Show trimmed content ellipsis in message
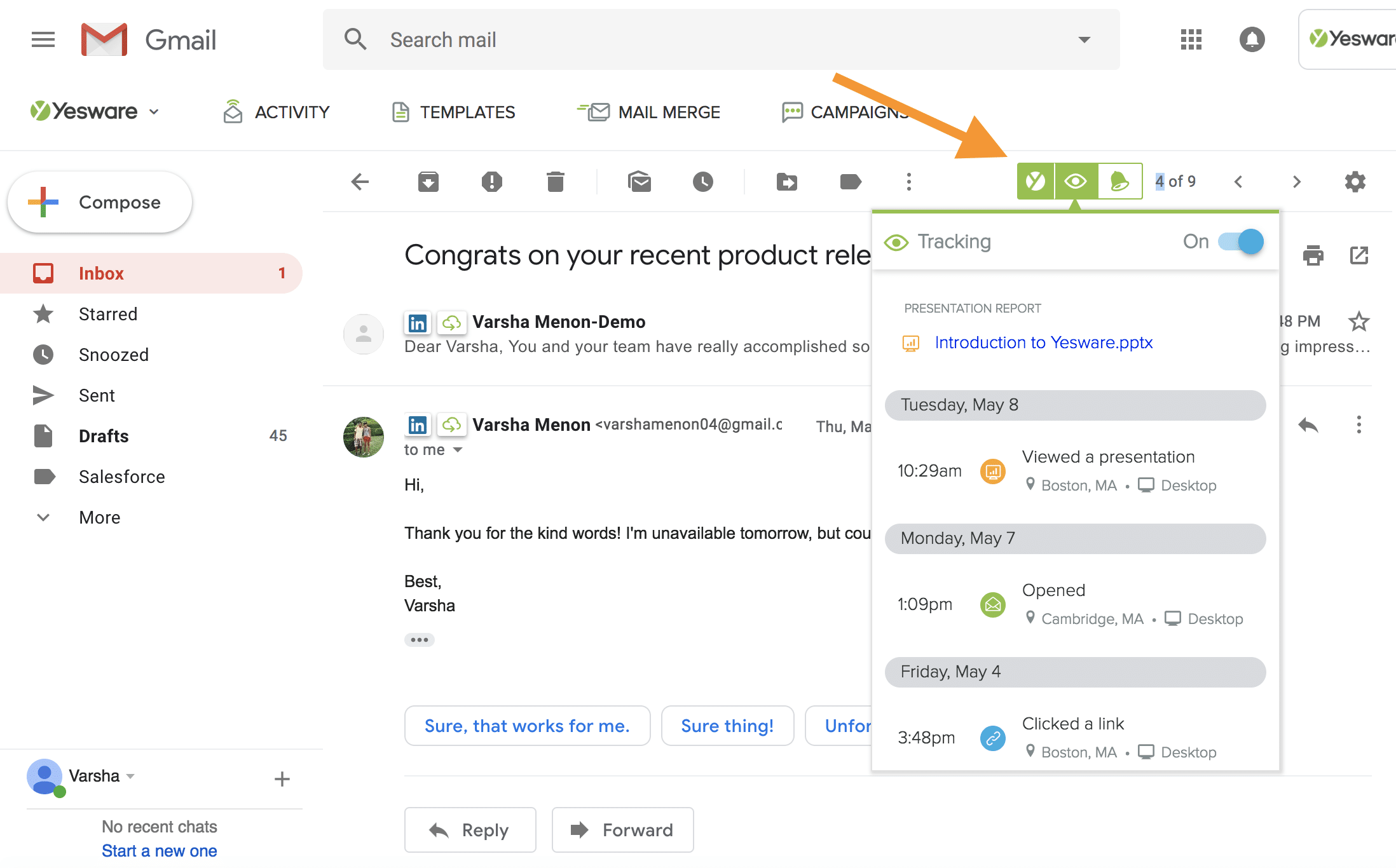The height and width of the screenshot is (868, 1396). pos(420,639)
